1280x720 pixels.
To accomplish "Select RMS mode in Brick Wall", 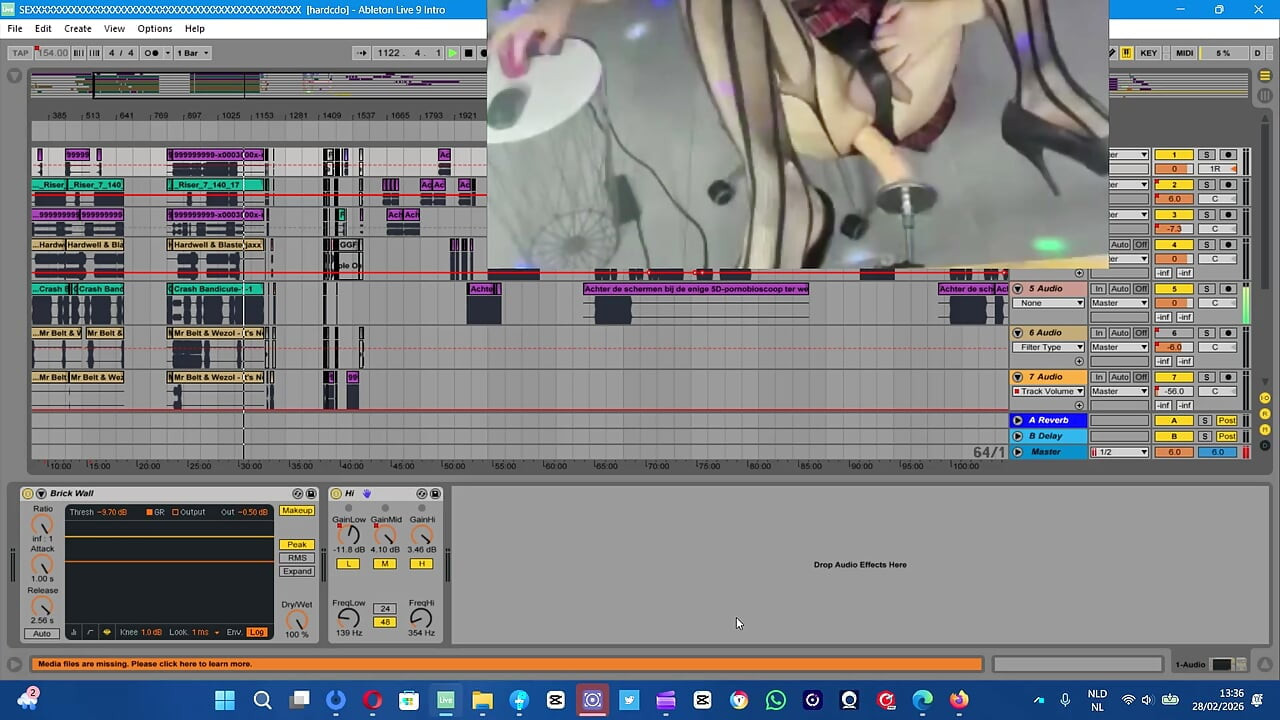I will click(x=297, y=558).
